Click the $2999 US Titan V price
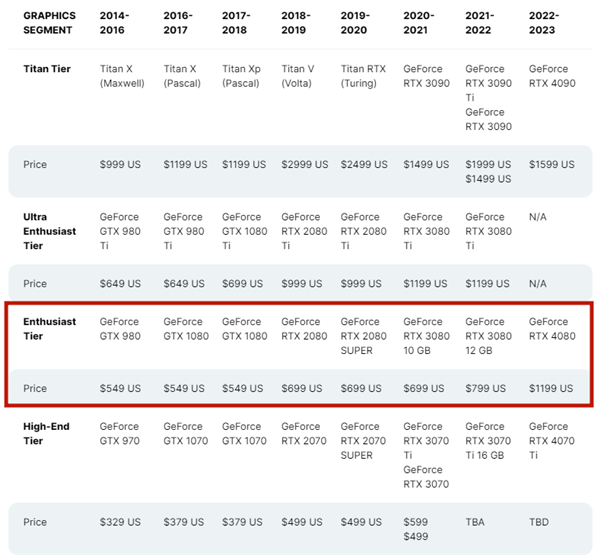 pos(305,165)
